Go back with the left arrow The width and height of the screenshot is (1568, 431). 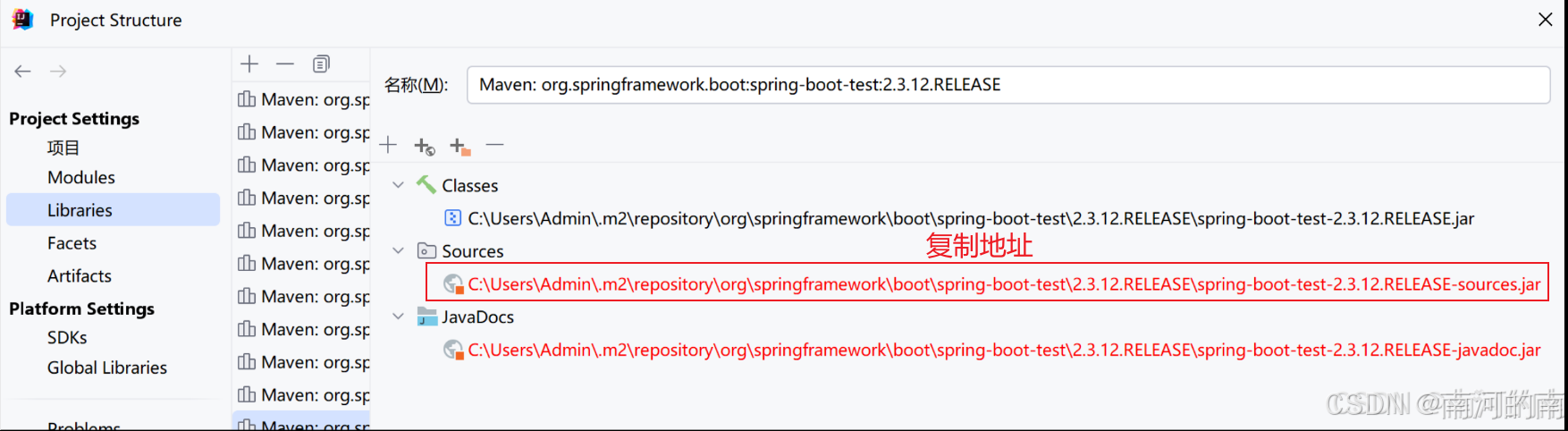coord(23,72)
